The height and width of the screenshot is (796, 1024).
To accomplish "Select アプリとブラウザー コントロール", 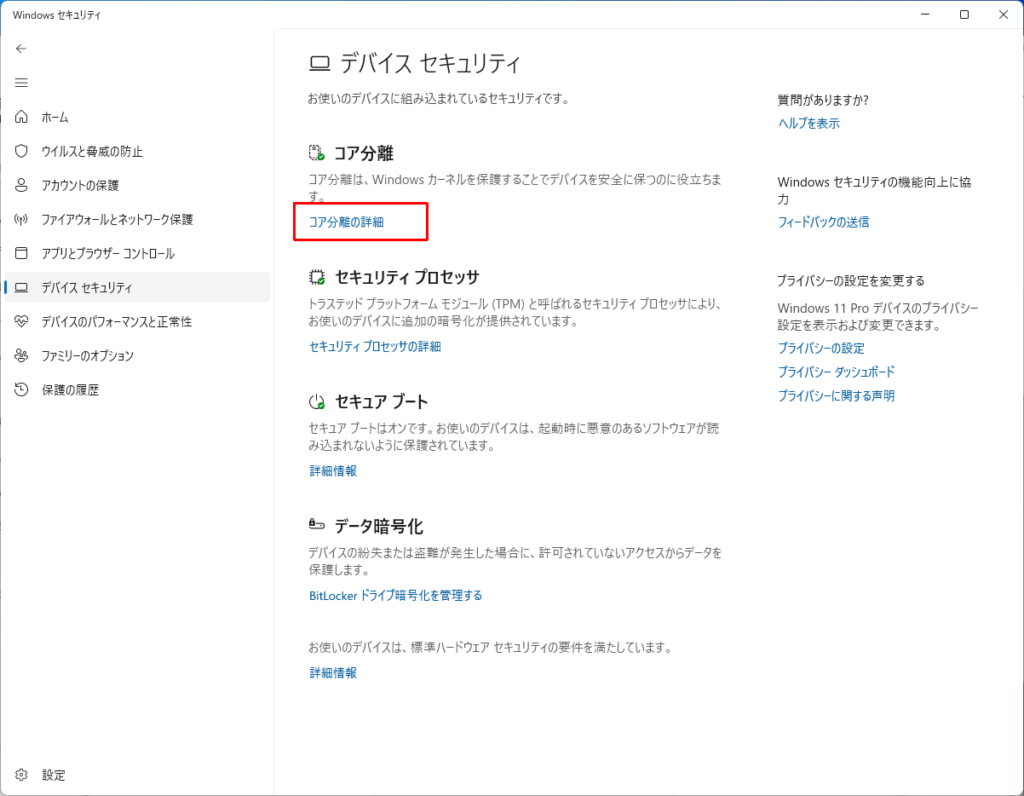I will click(x=108, y=253).
